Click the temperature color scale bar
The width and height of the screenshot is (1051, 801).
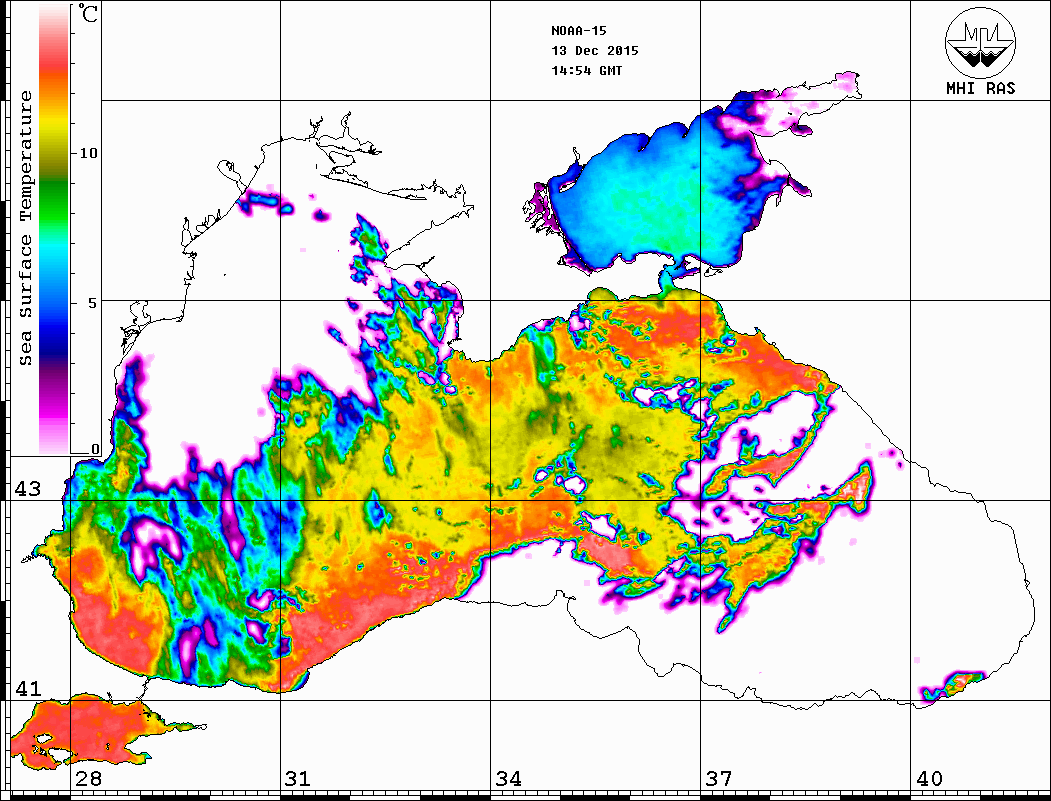click(x=54, y=229)
